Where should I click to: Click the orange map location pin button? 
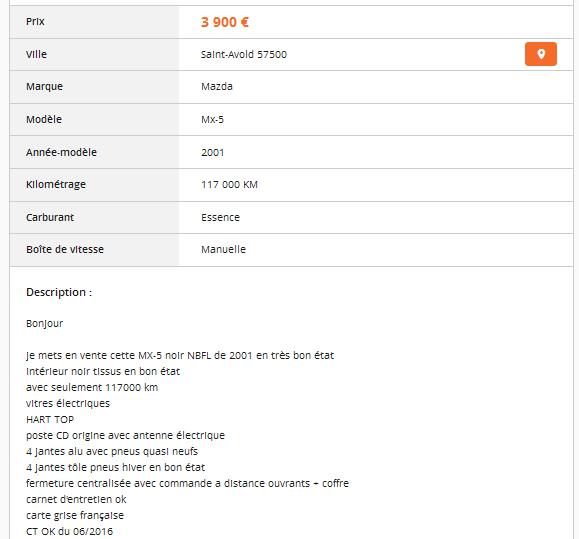pyautogui.click(x=541, y=54)
